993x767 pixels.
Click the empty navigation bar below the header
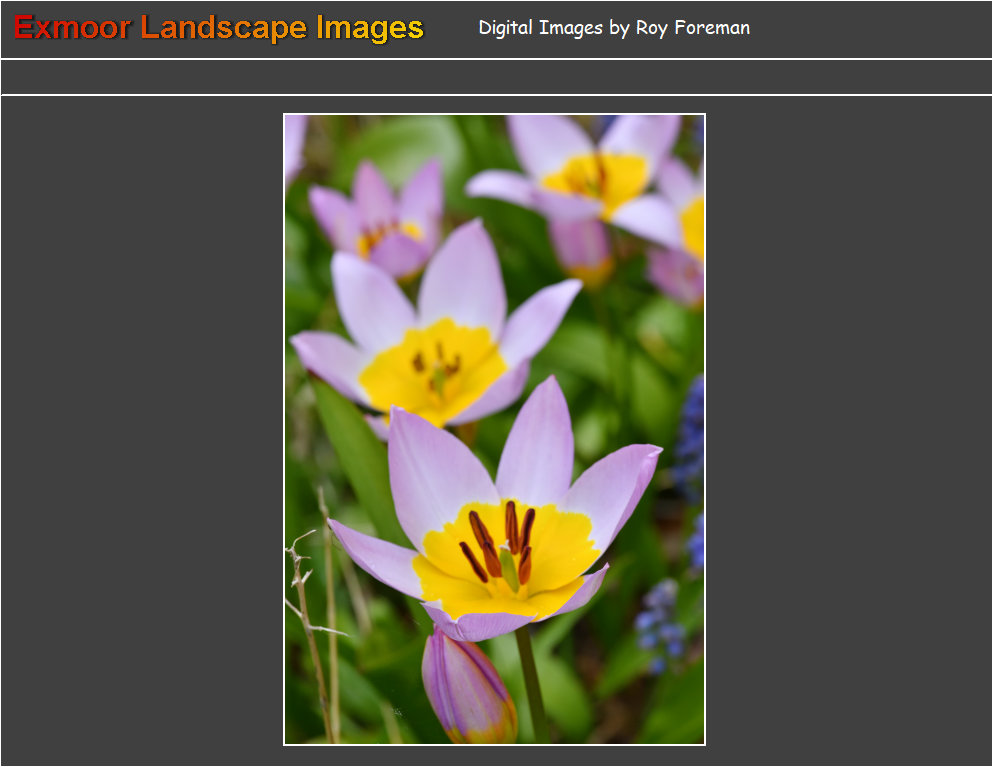[496, 77]
